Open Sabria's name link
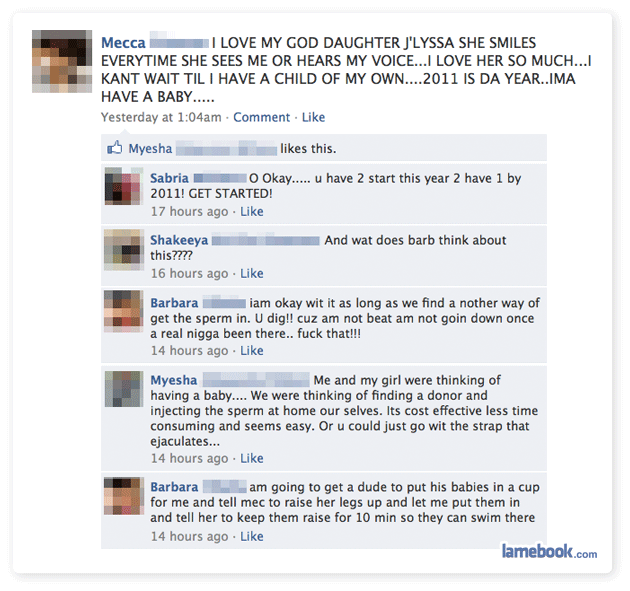 point(169,178)
